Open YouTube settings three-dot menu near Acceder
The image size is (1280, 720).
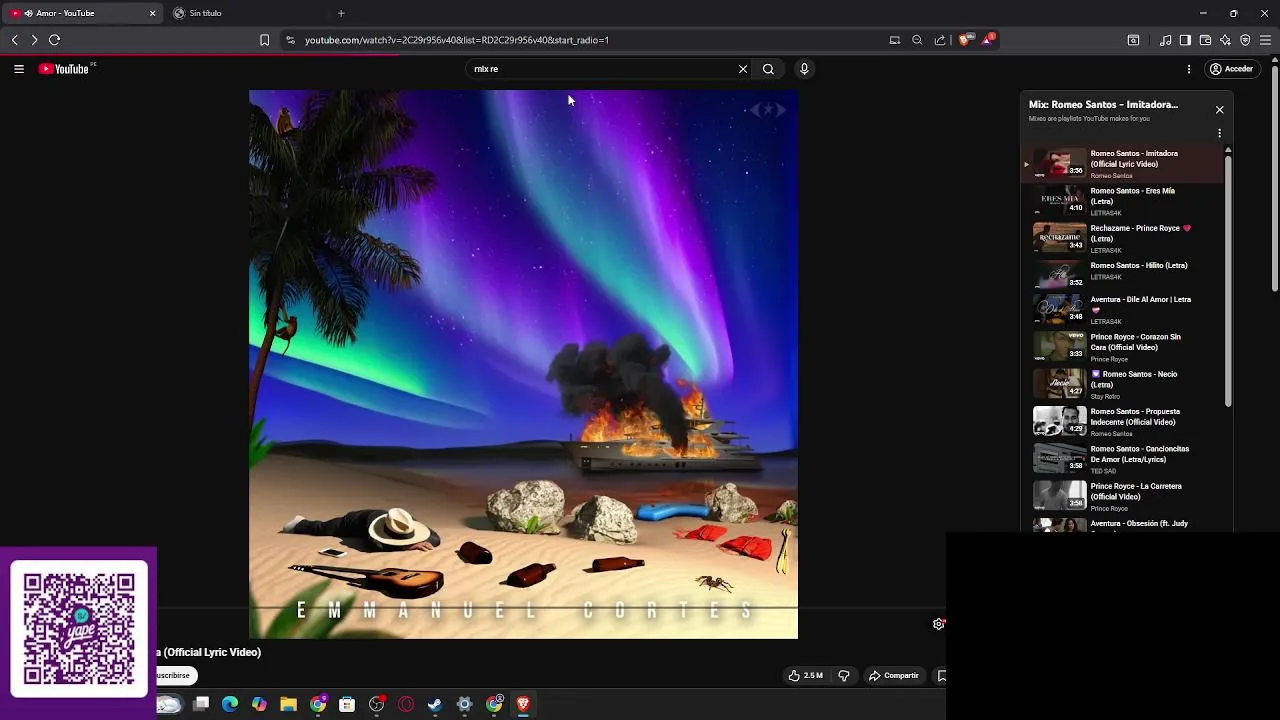[x=1189, y=69]
